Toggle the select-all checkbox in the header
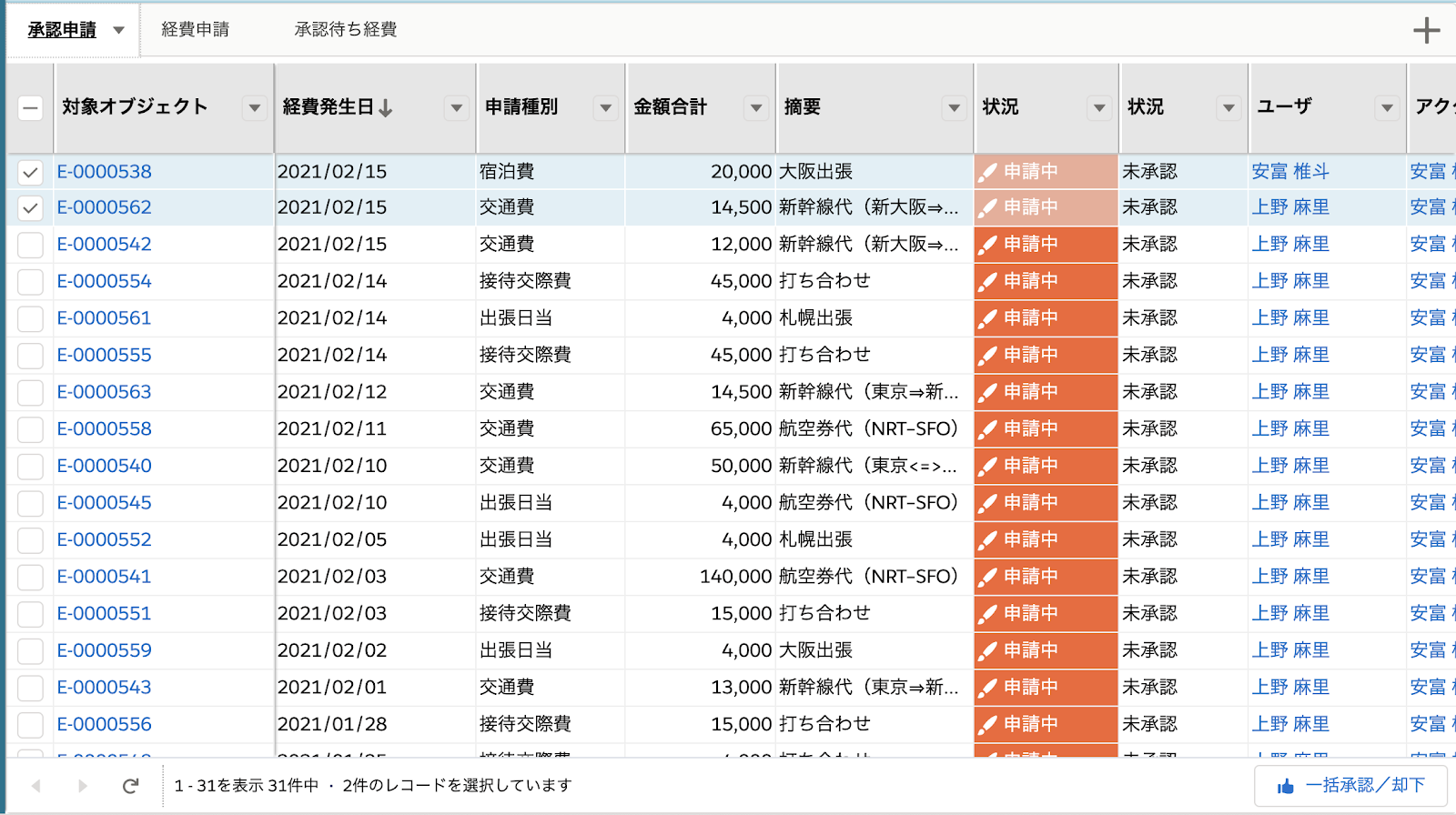 30,108
